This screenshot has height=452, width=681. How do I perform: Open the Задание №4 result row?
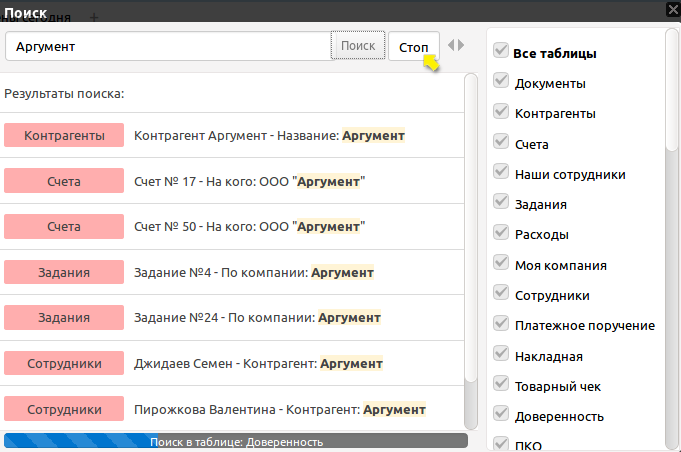253,272
